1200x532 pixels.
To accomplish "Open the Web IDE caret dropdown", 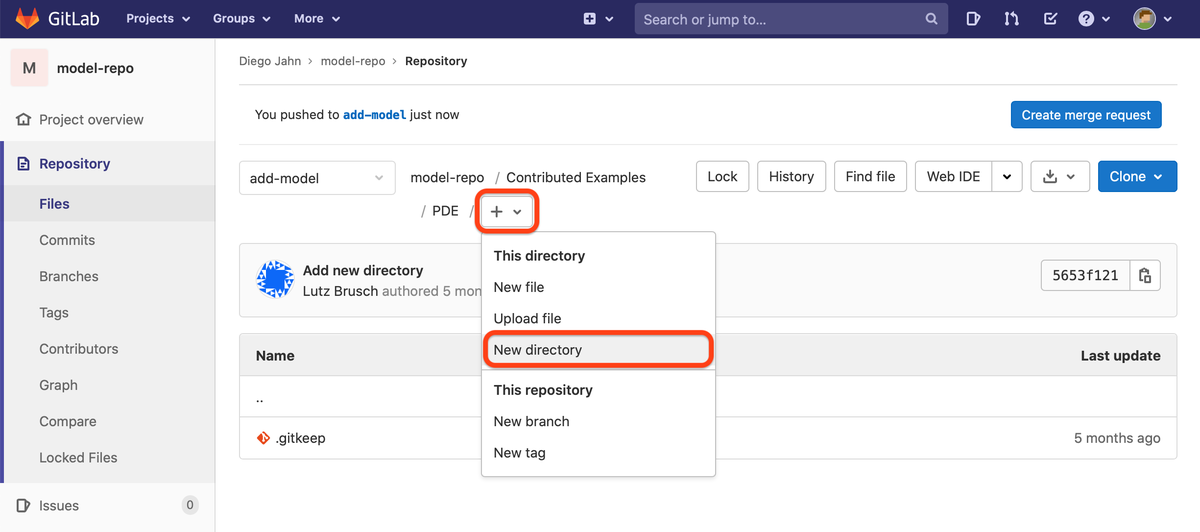I will [1007, 177].
